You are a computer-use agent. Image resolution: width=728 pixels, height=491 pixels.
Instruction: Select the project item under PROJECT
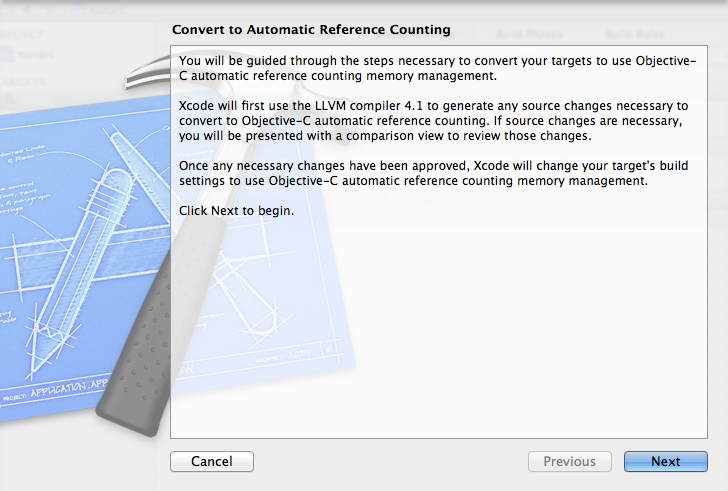pos(35,56)
